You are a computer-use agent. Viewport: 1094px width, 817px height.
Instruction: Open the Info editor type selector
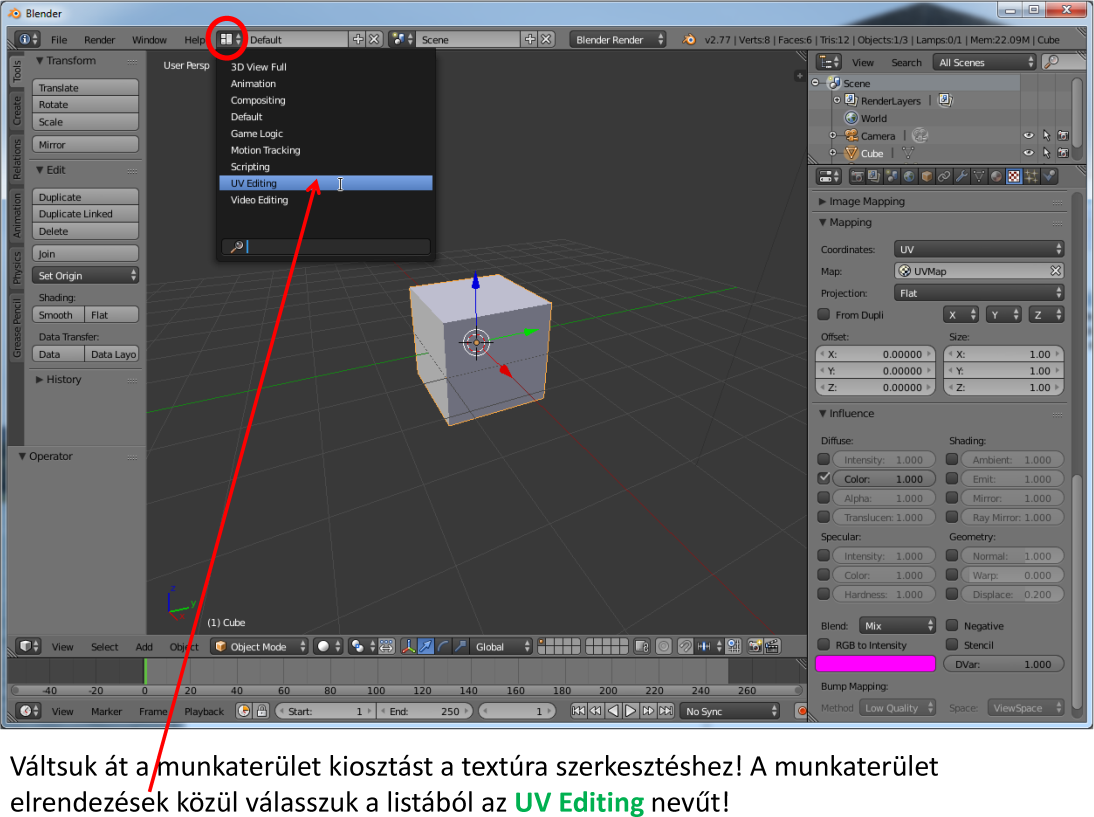click(27, 40)
